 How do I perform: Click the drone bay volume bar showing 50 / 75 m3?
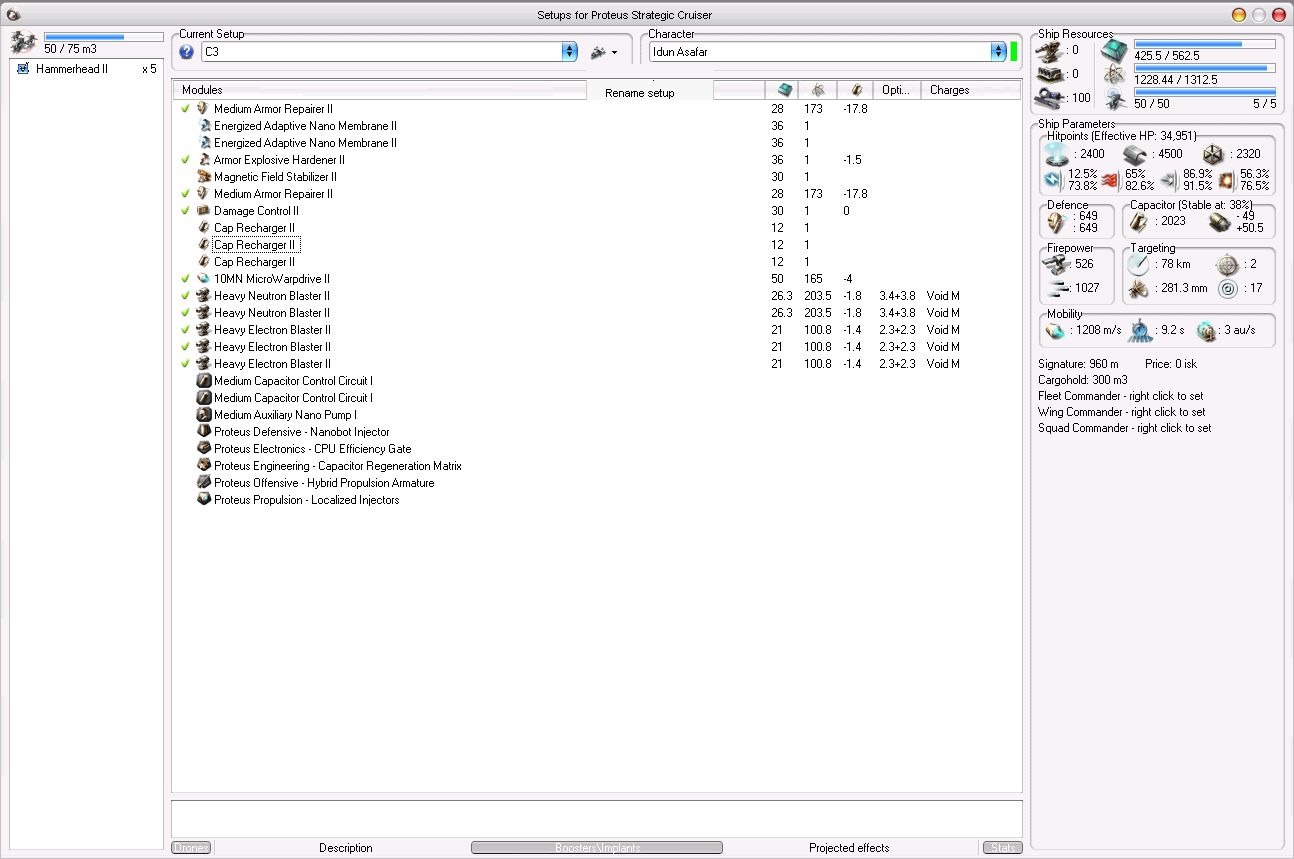(104, 37)
